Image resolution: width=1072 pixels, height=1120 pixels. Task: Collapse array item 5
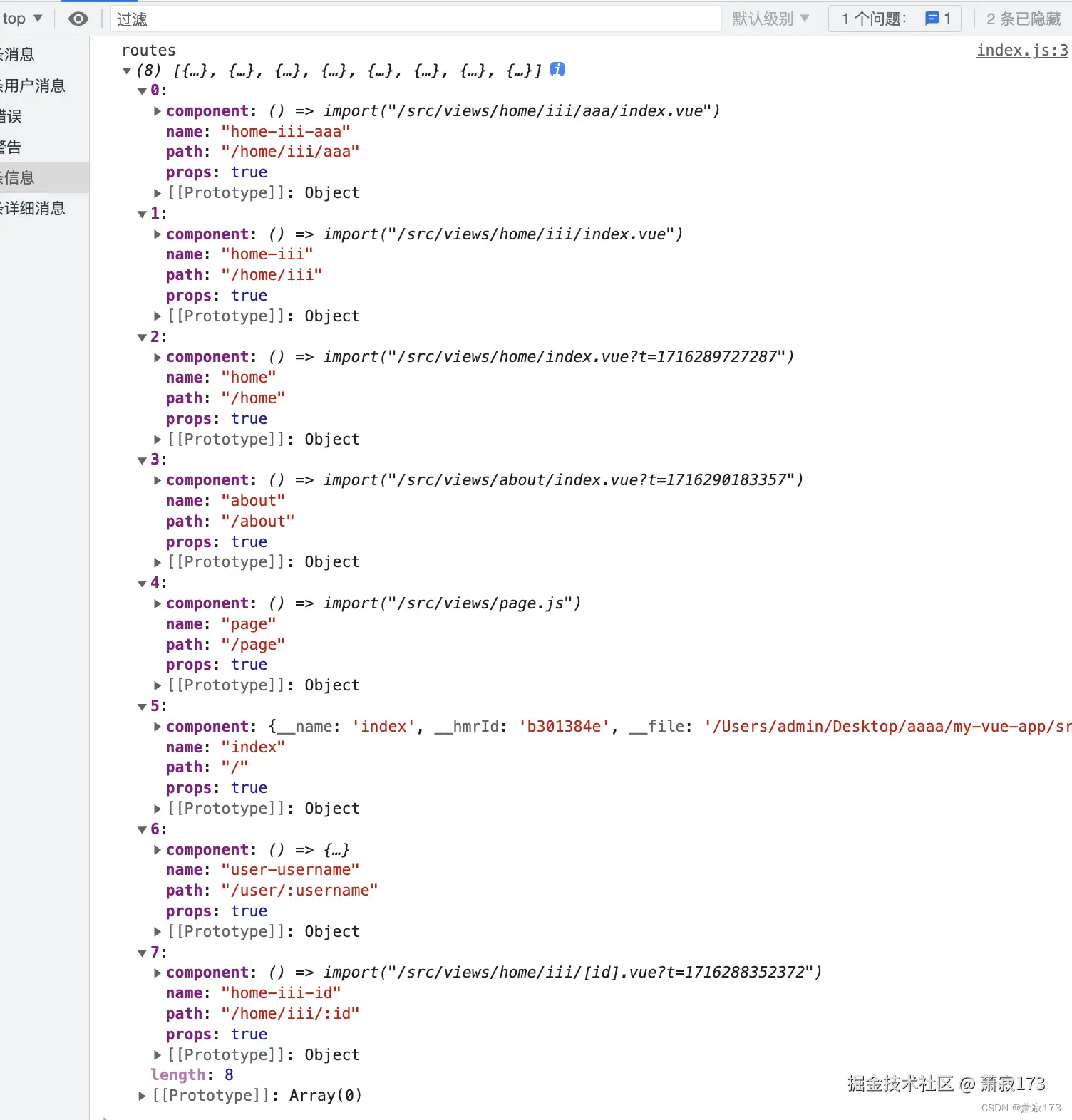(x=142, y=707)
